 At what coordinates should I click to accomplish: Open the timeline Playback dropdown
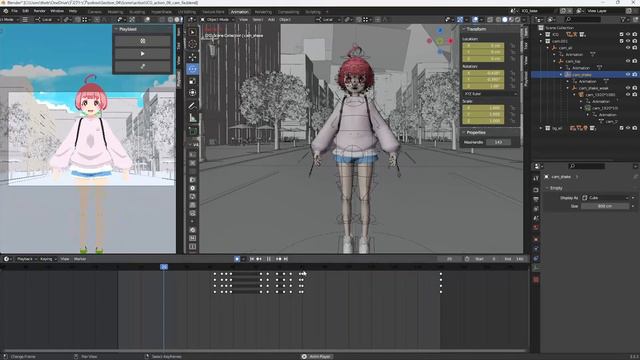click(x=26, y=259)
